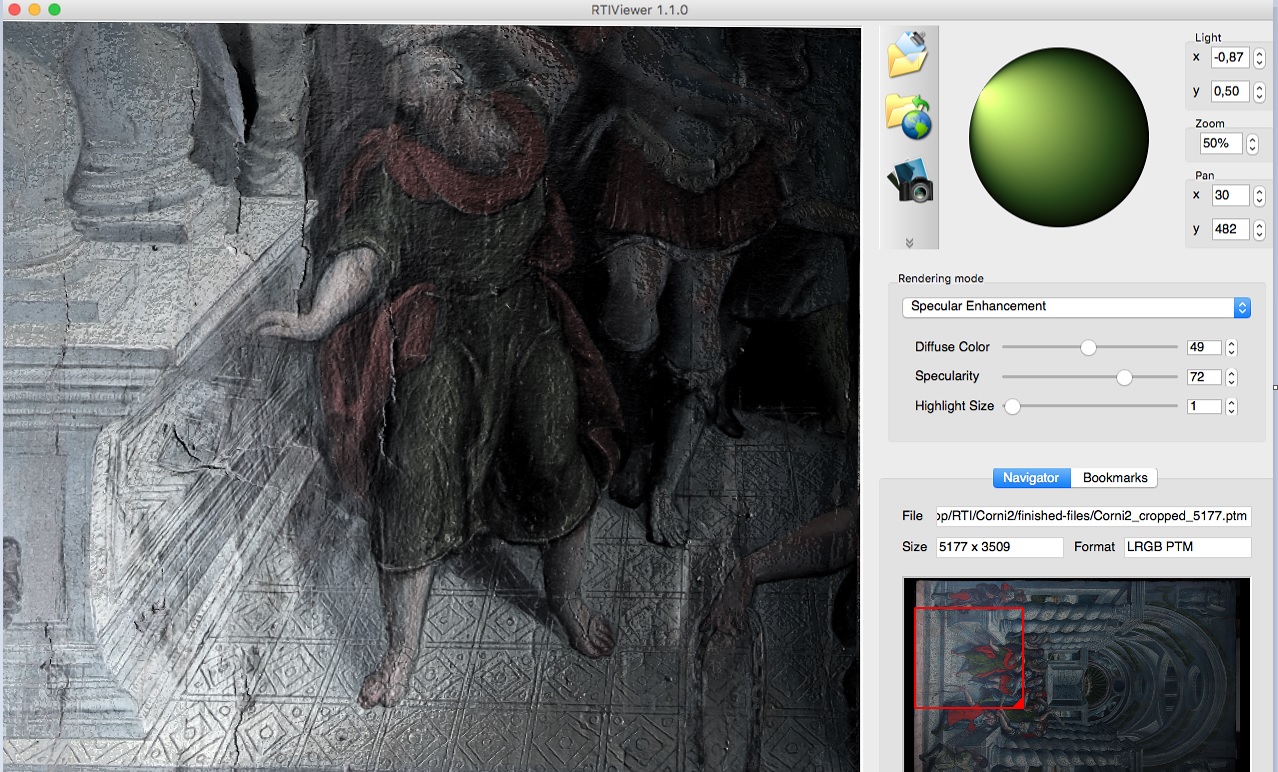Screen dimensions: 1278x772
Task: Click the open local file folder icon
Action: pyautogui.click(x=908, y=55)
